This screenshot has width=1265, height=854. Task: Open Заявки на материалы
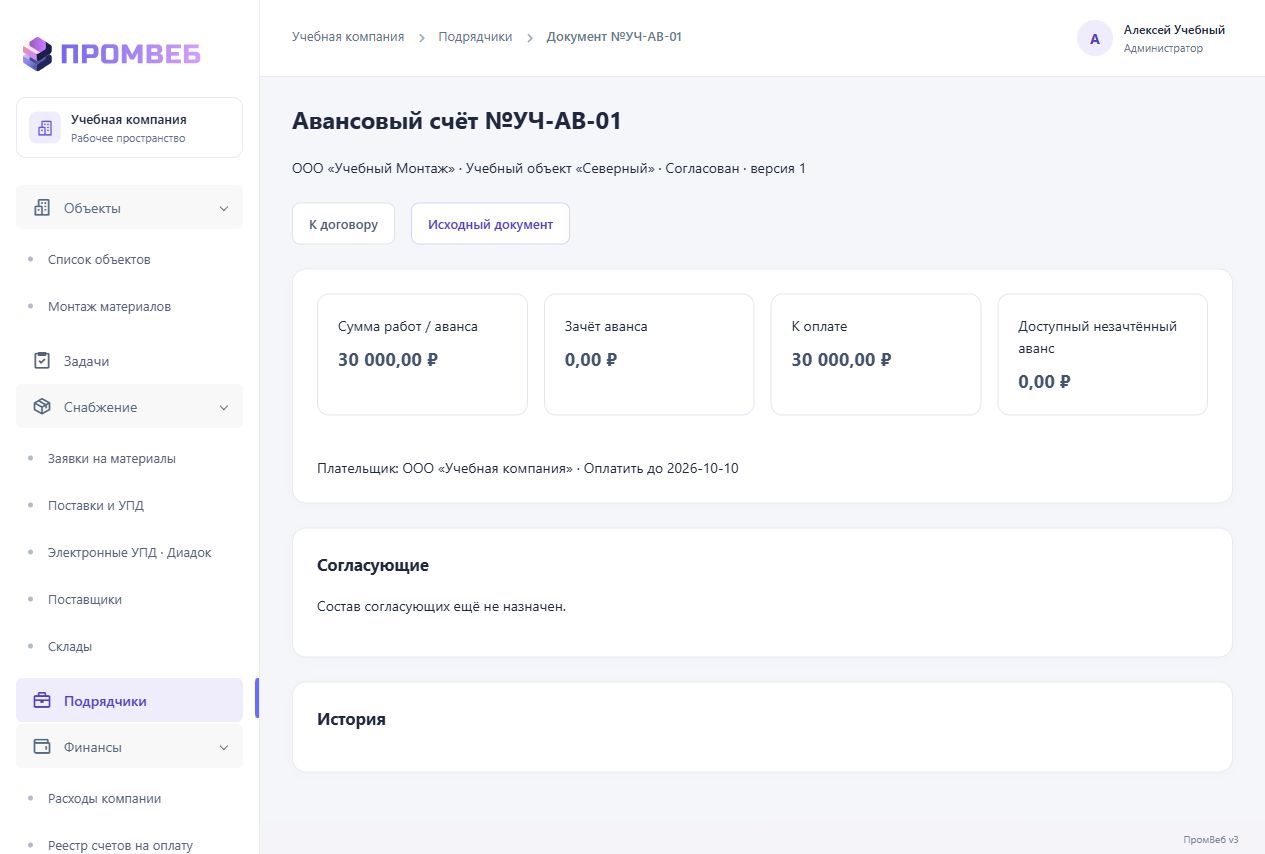112,458
